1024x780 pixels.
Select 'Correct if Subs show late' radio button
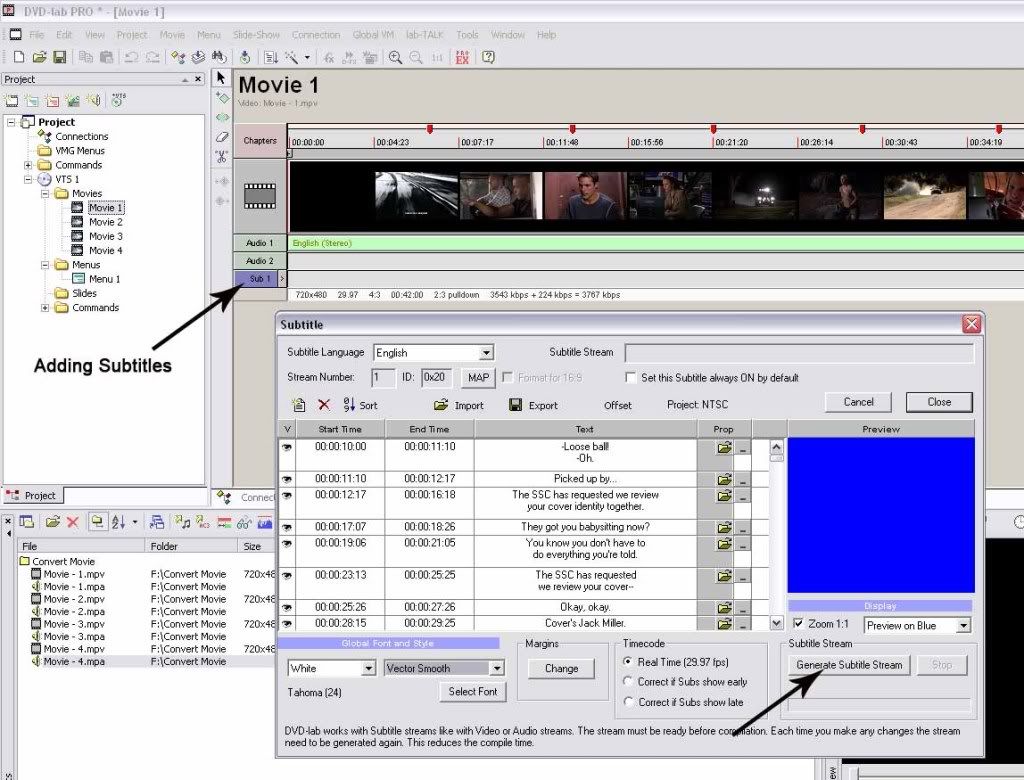(x=628, y=702)
